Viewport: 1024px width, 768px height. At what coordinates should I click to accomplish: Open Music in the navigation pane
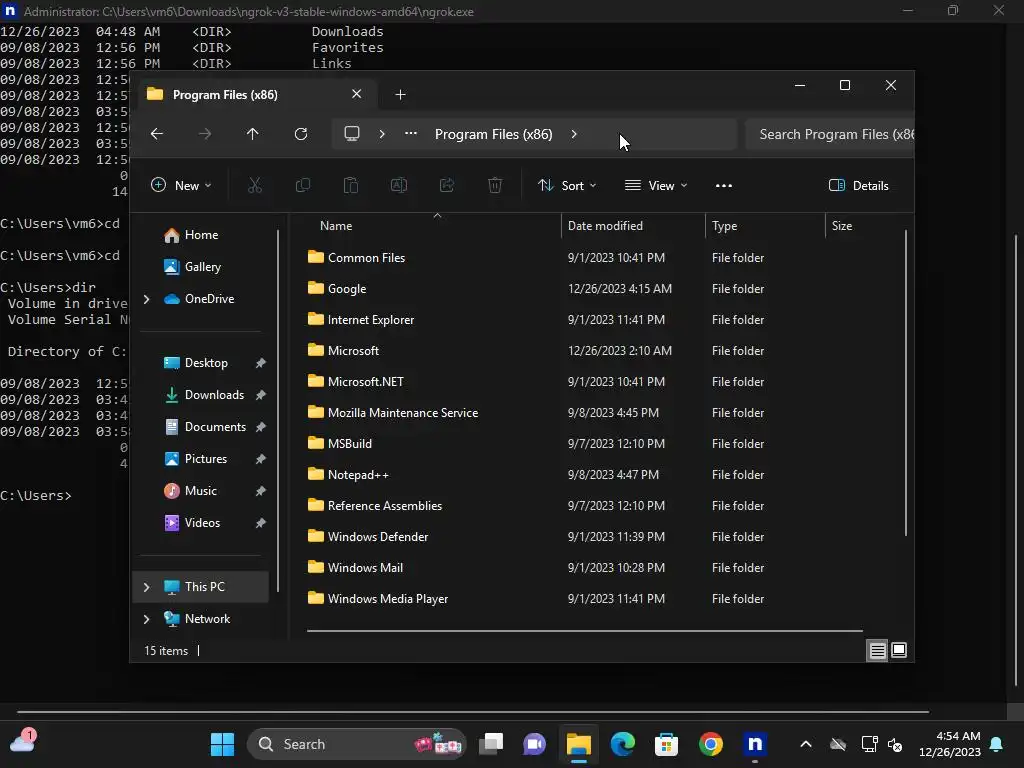pyautogui.click(x=200, y=491)
